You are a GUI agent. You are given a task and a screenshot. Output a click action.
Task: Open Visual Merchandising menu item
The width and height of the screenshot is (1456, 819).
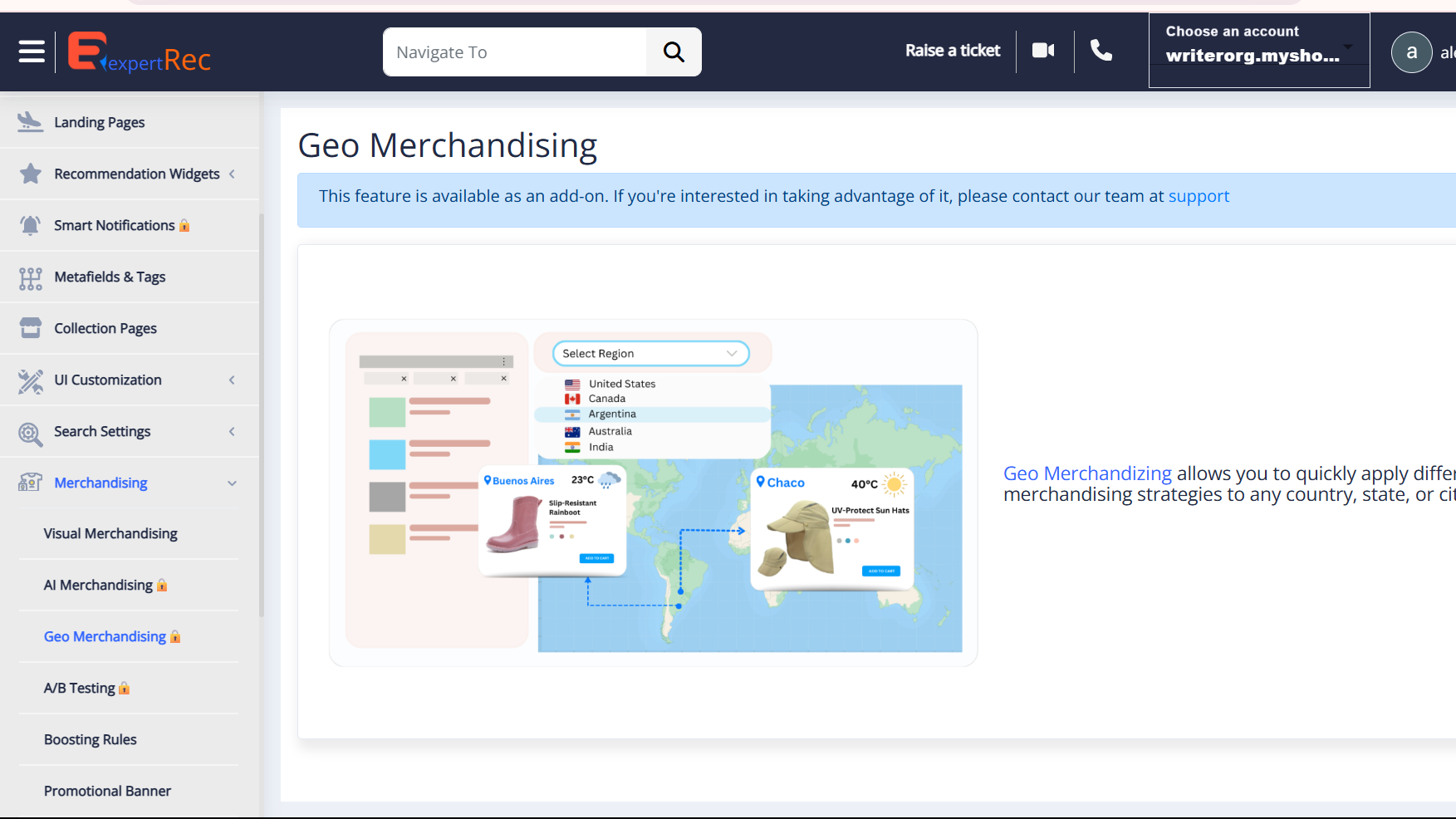[110, 533]
